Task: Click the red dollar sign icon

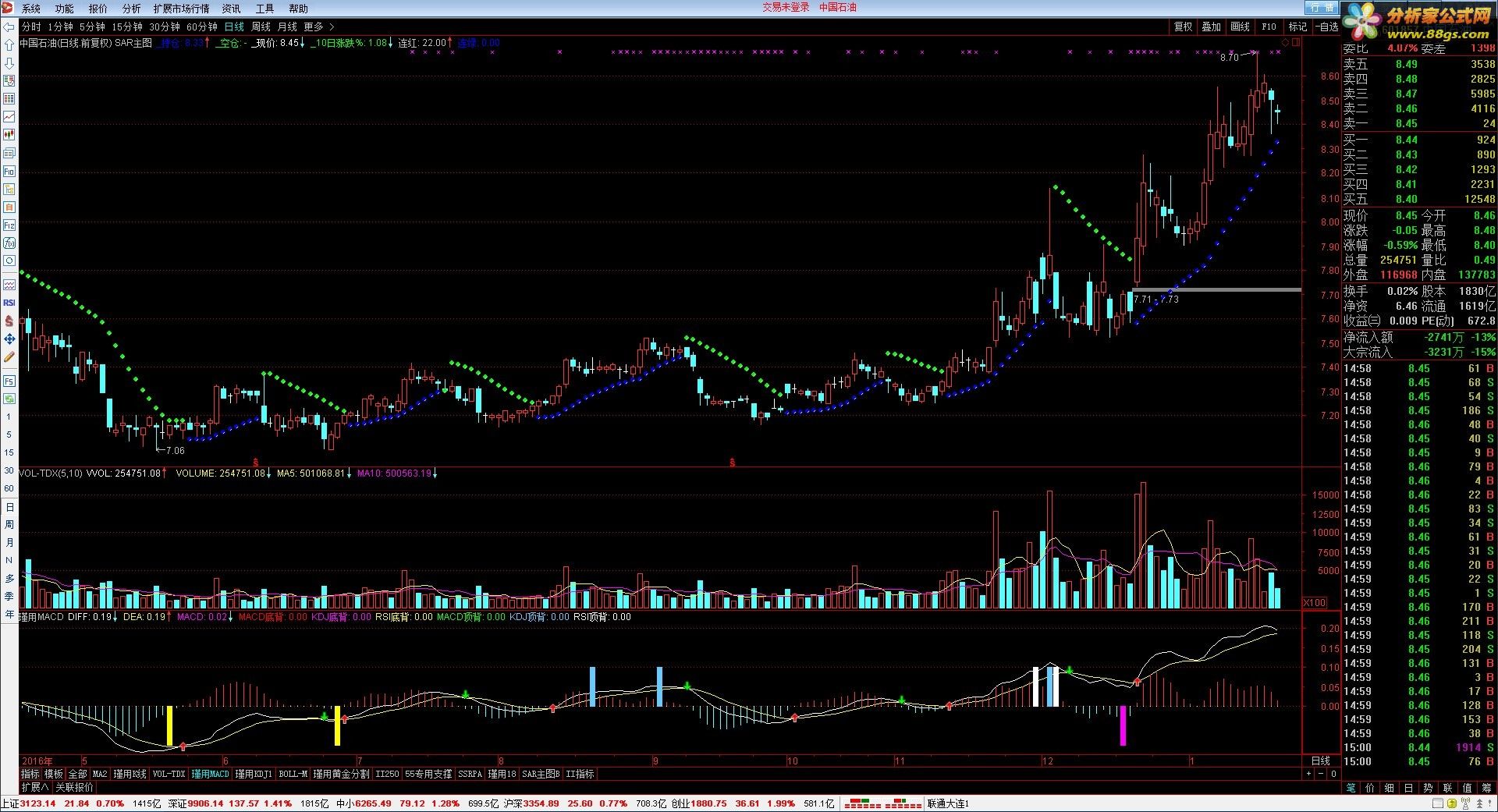Action: [9, 321]
